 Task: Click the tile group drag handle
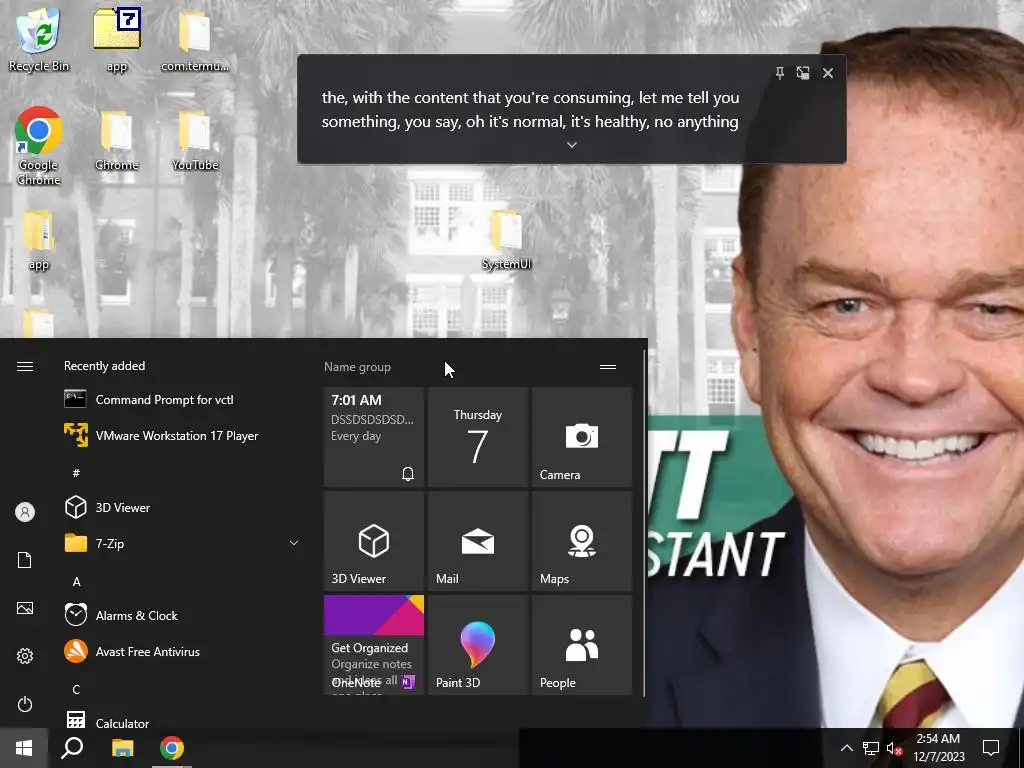[x=608, y=367]
